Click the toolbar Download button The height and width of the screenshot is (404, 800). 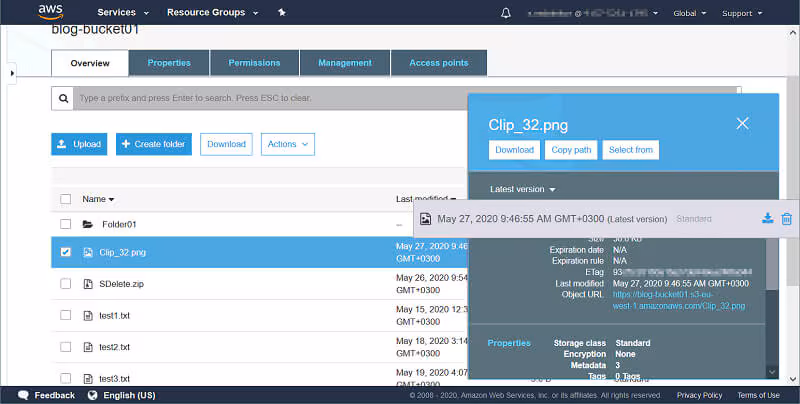226,144
